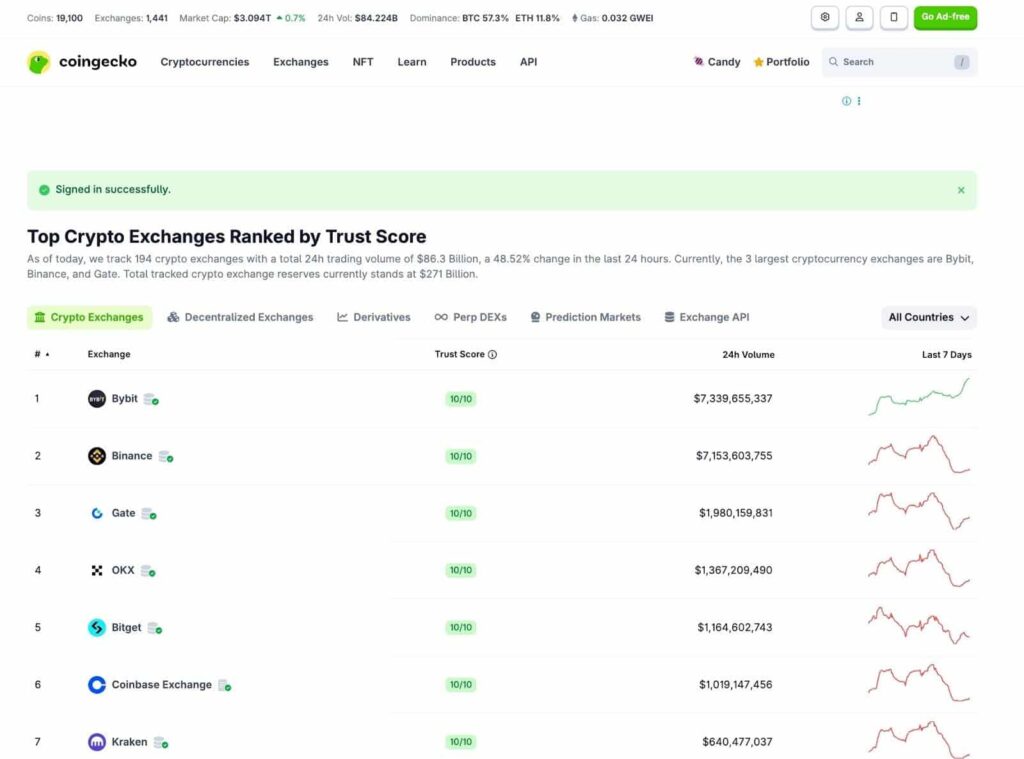Viewport: 1024px width, 759px height.
Task: Click the green reserves badge next to Binance
Action: [x=165, y=456]
